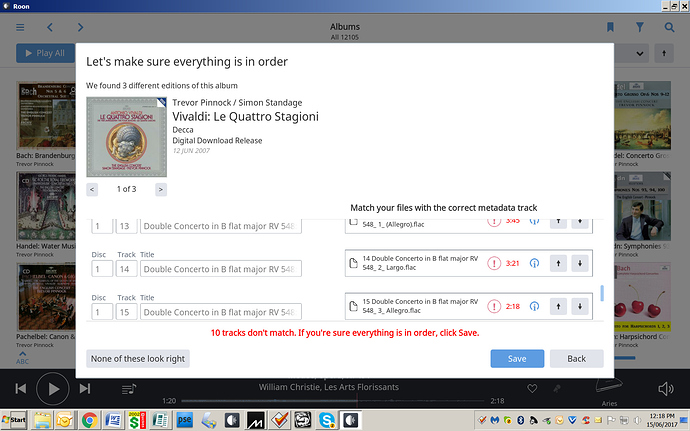Skip to previous track
The image size is (690, 431).
tap(21, 389)
